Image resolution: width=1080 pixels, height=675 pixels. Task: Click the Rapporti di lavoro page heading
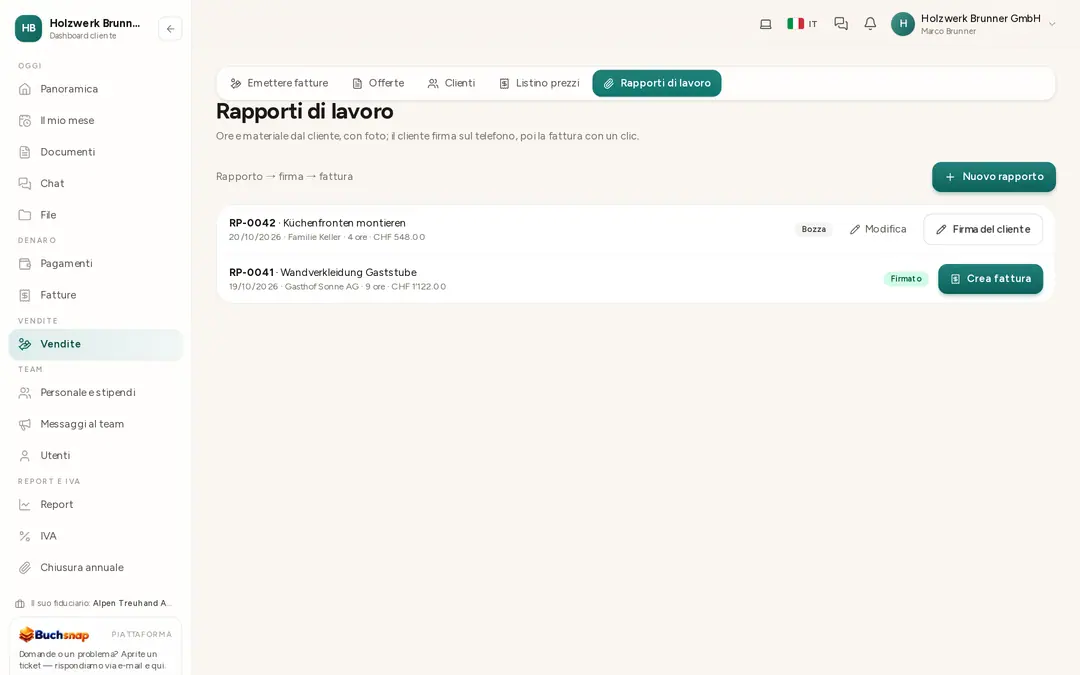[x=305, y=112]
